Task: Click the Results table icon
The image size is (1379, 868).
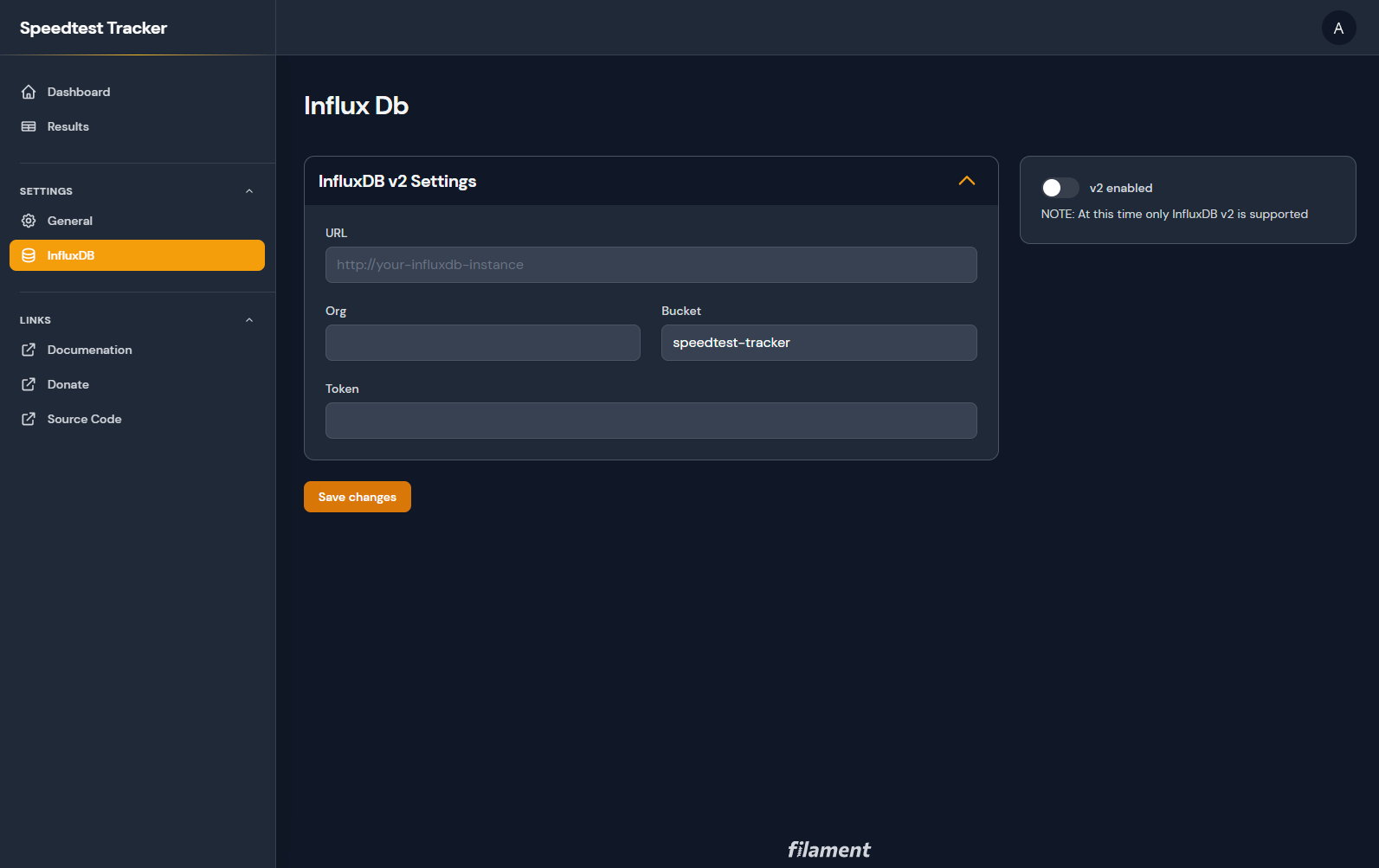Action: pos(29,126)
